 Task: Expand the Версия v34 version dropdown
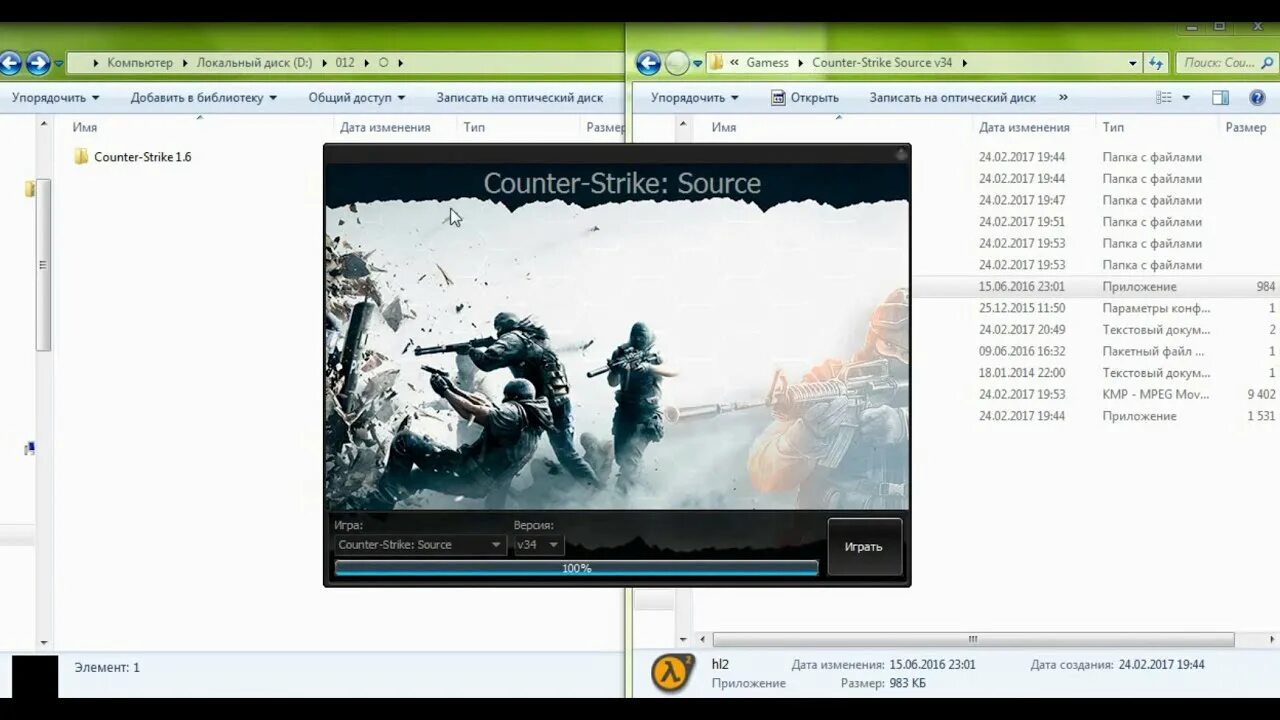(538, 545)
